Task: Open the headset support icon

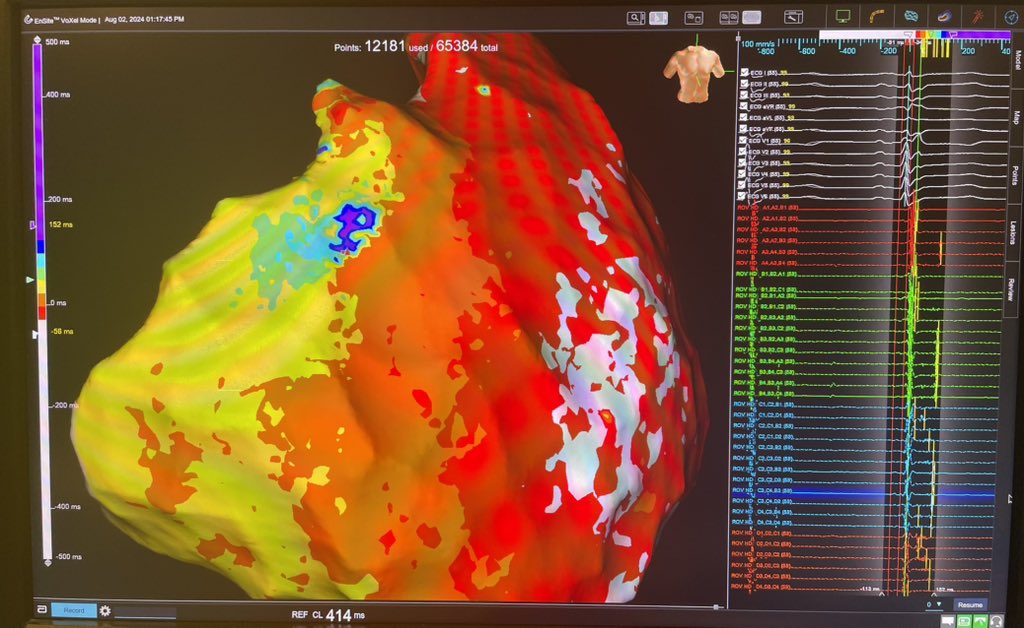Action: pos(997,621)
